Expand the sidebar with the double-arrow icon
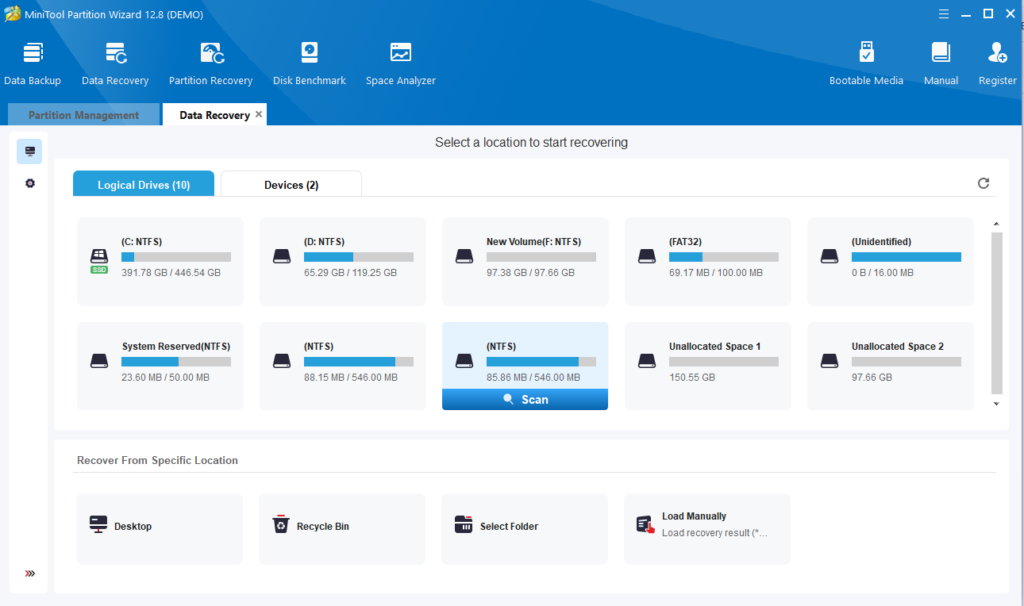 (30, 573)
